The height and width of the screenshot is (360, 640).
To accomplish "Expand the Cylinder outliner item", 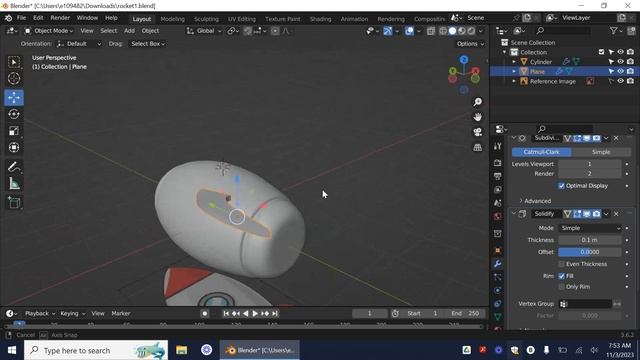I will 514,62.
